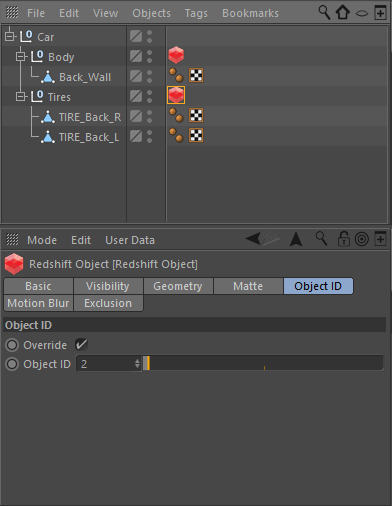
Task: Open the Edit menu in Object Manager
Action: pos(69,13)
